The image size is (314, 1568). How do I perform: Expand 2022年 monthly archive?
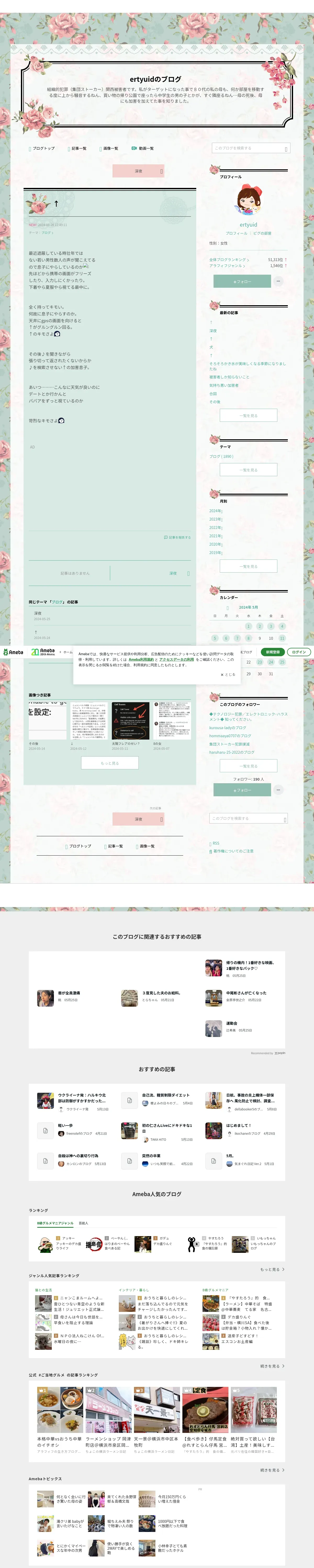pos(216,528)
